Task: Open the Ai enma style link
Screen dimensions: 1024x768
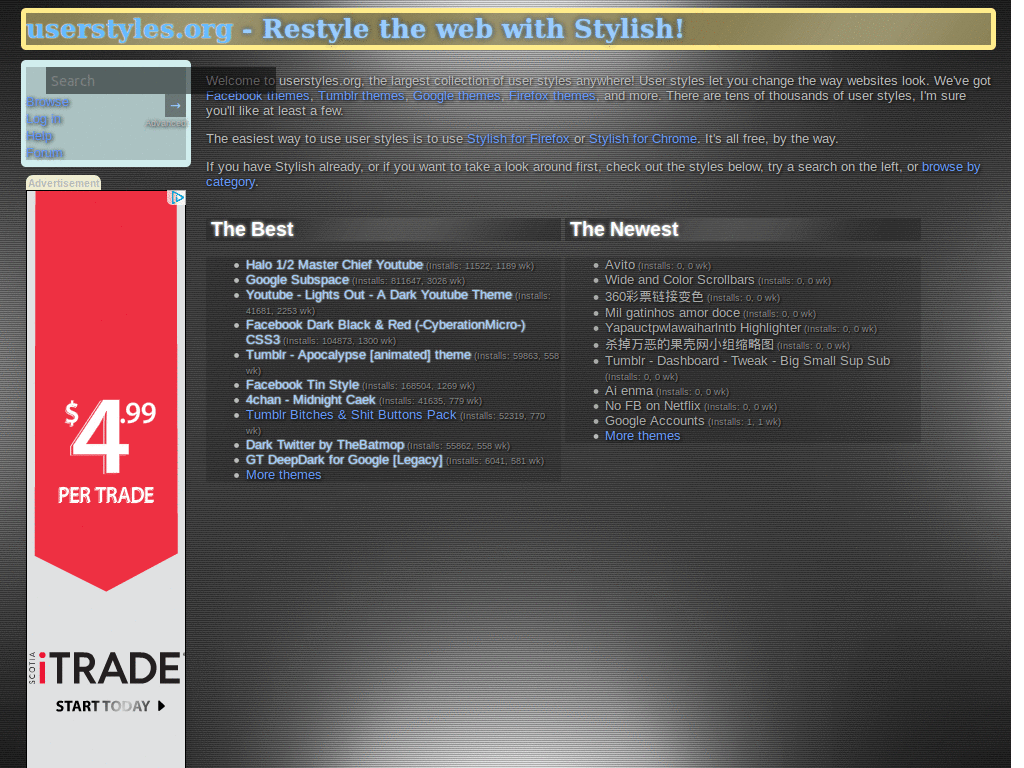Action: coord(629,391)
